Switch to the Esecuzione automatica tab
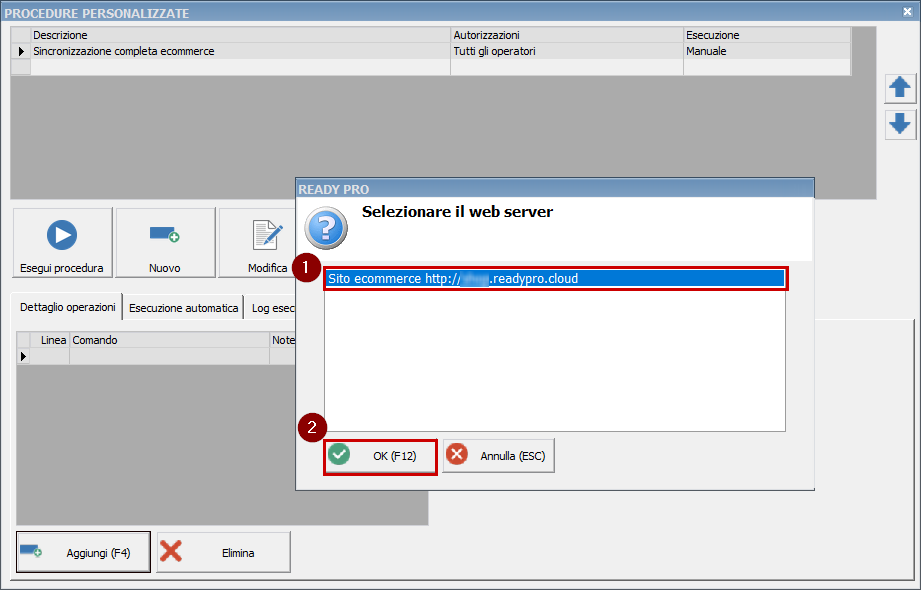Viewport: 921px width, 590px height. 183,307
